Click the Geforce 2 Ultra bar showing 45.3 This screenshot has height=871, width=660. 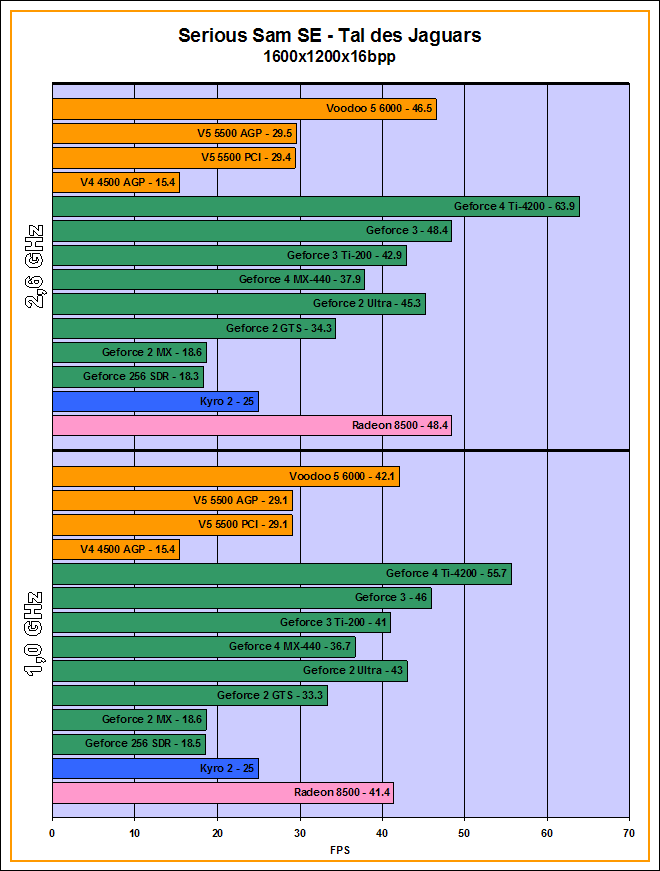pyautogui.click(x=238, y=304)
